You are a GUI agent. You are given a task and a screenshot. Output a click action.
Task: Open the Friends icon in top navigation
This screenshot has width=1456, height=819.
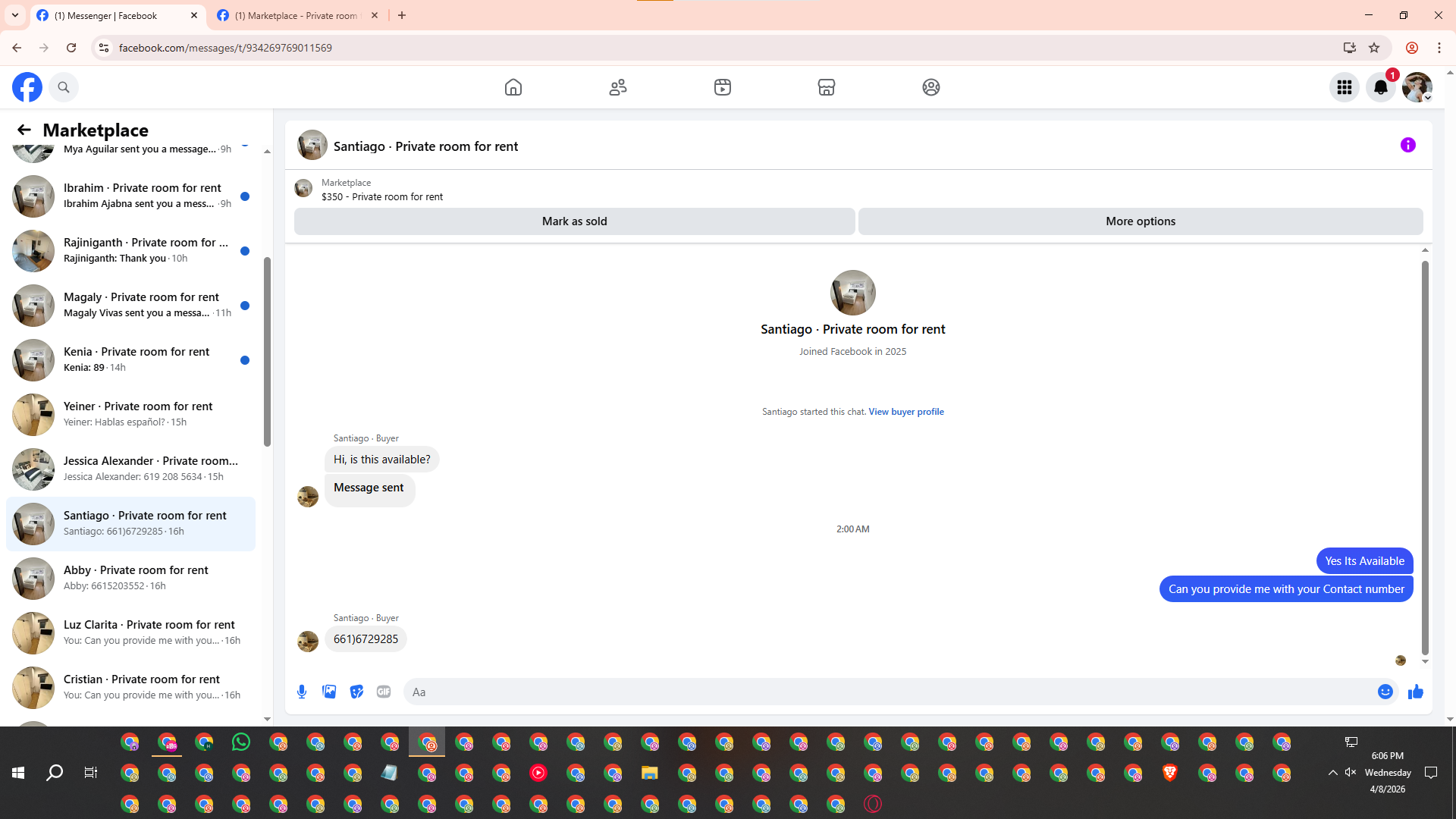[618, 87]
